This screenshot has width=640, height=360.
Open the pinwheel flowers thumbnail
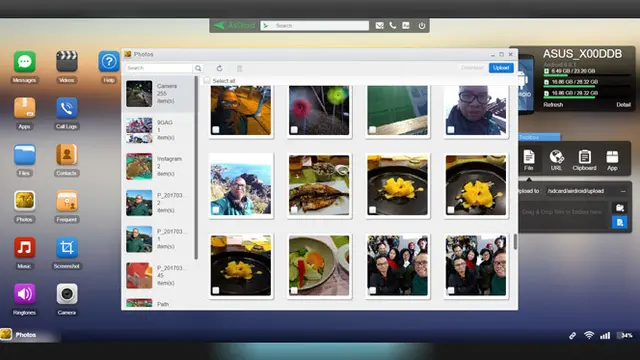point(319,110)
